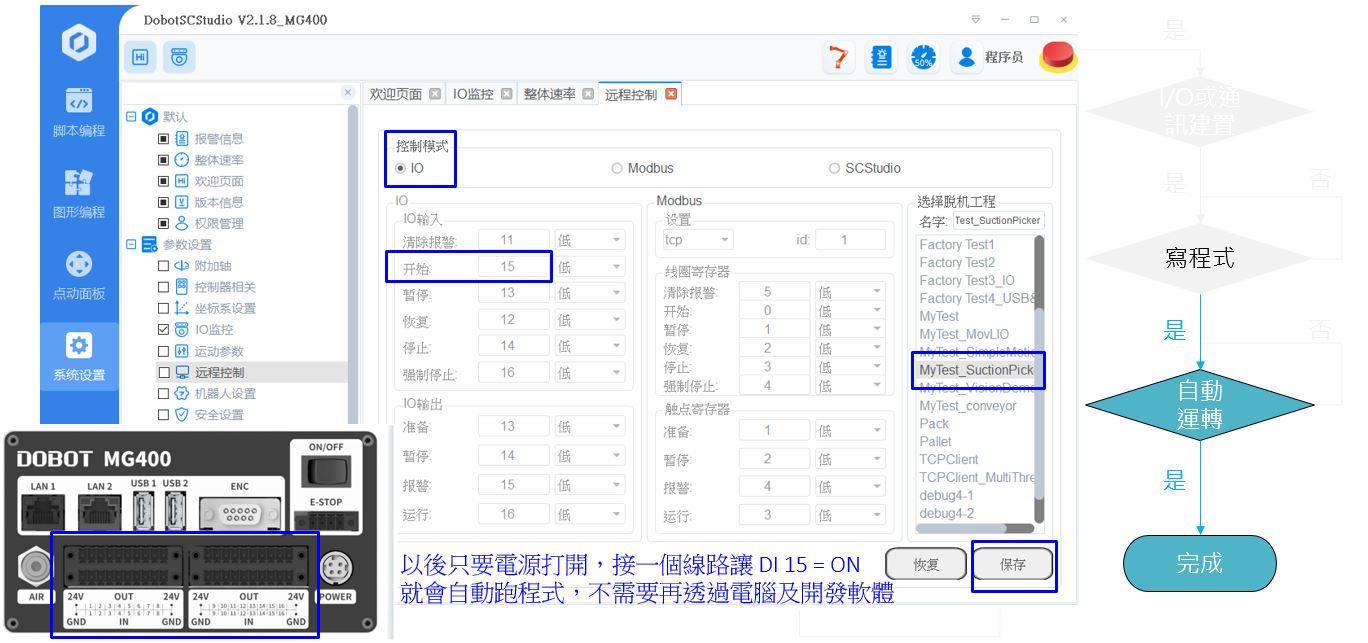This screenshot has width=1368, height=643.
Task: Click the 机器人设置 robot icon in tree
Action: (x=181, y=393)
